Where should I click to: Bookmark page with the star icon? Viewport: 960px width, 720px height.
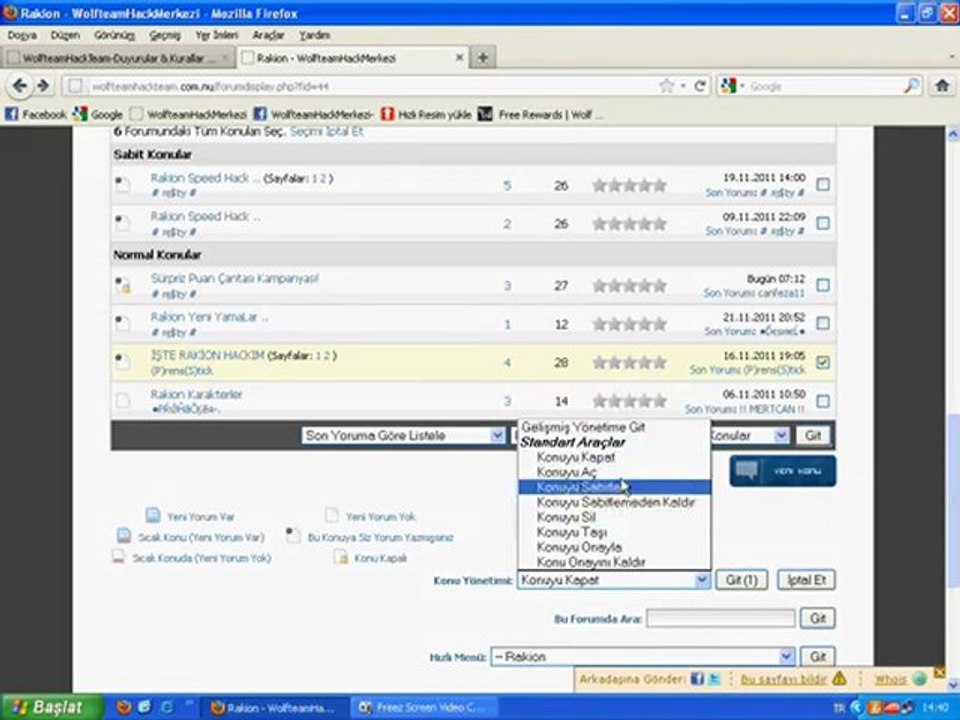click(x=667, y=86)
